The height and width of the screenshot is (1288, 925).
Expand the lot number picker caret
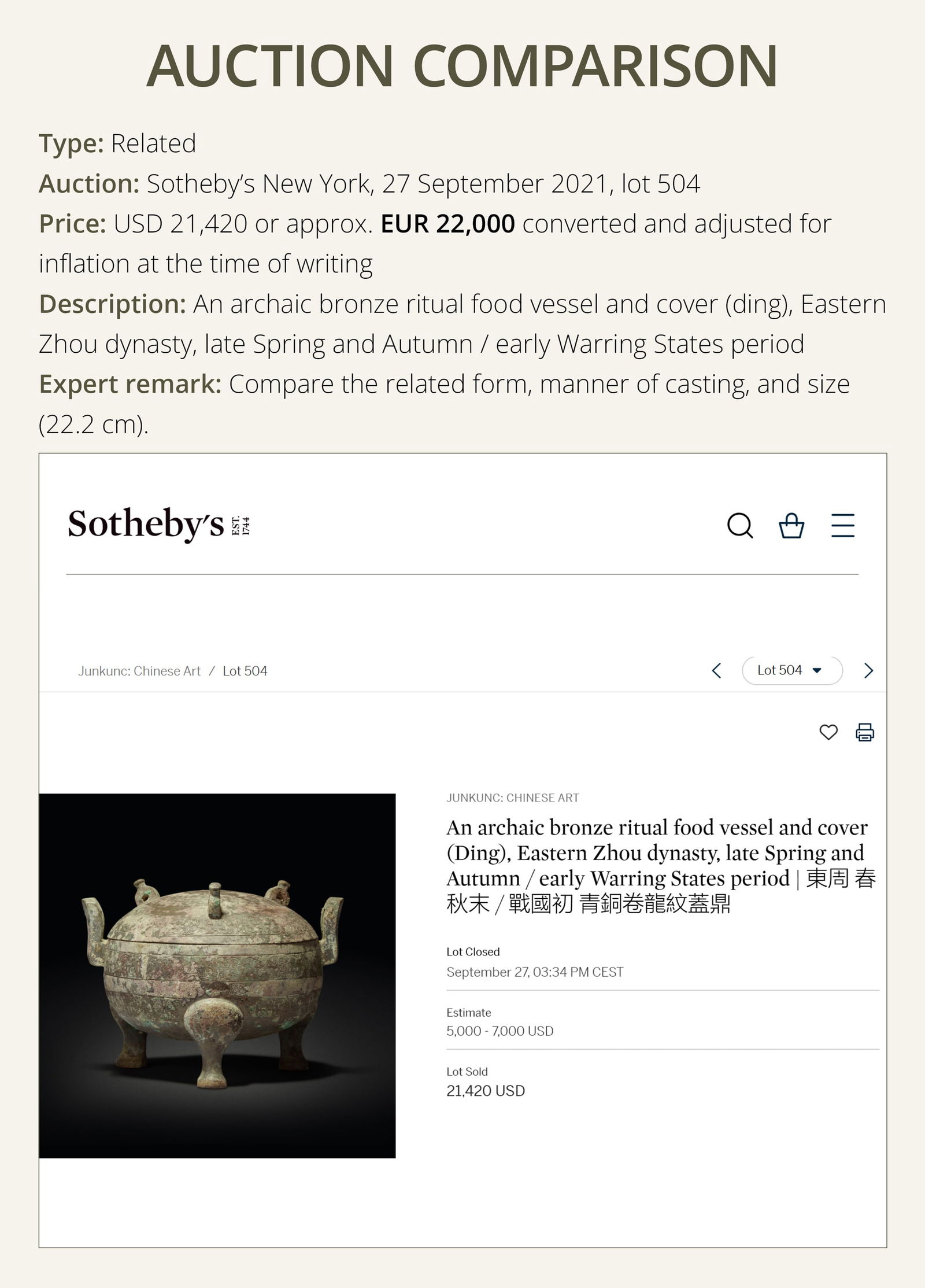[816, 670]
